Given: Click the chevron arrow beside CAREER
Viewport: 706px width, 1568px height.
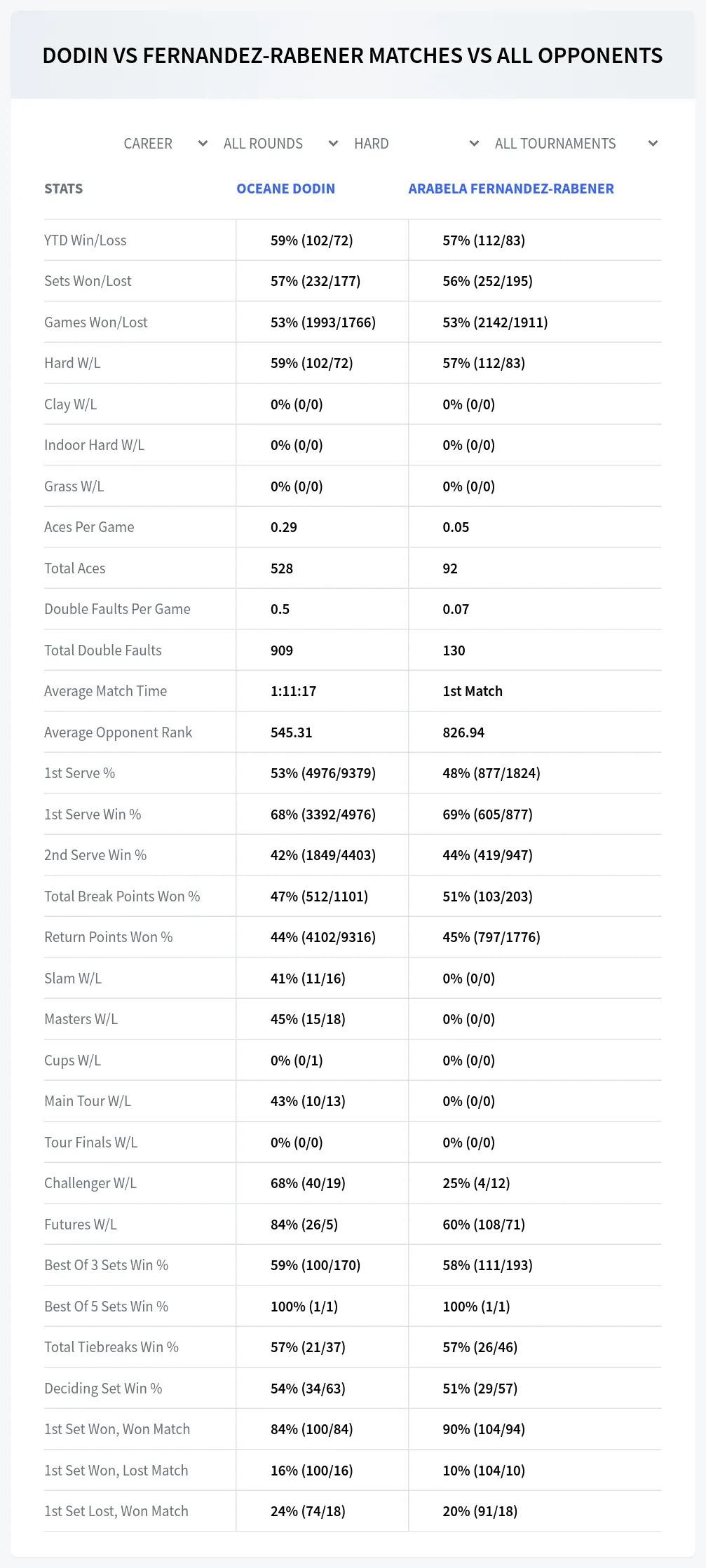Looking at the screenshot, I should [x=203, y=144].
